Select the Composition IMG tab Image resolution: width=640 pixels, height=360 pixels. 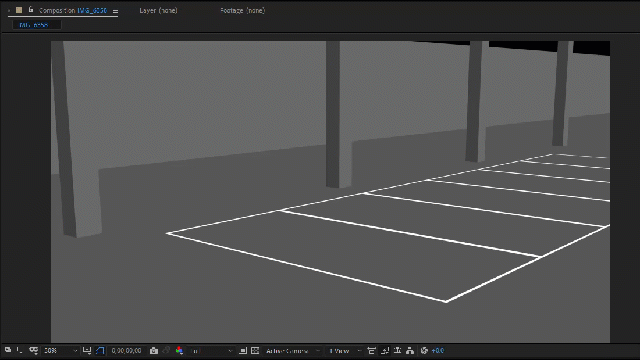73,11
